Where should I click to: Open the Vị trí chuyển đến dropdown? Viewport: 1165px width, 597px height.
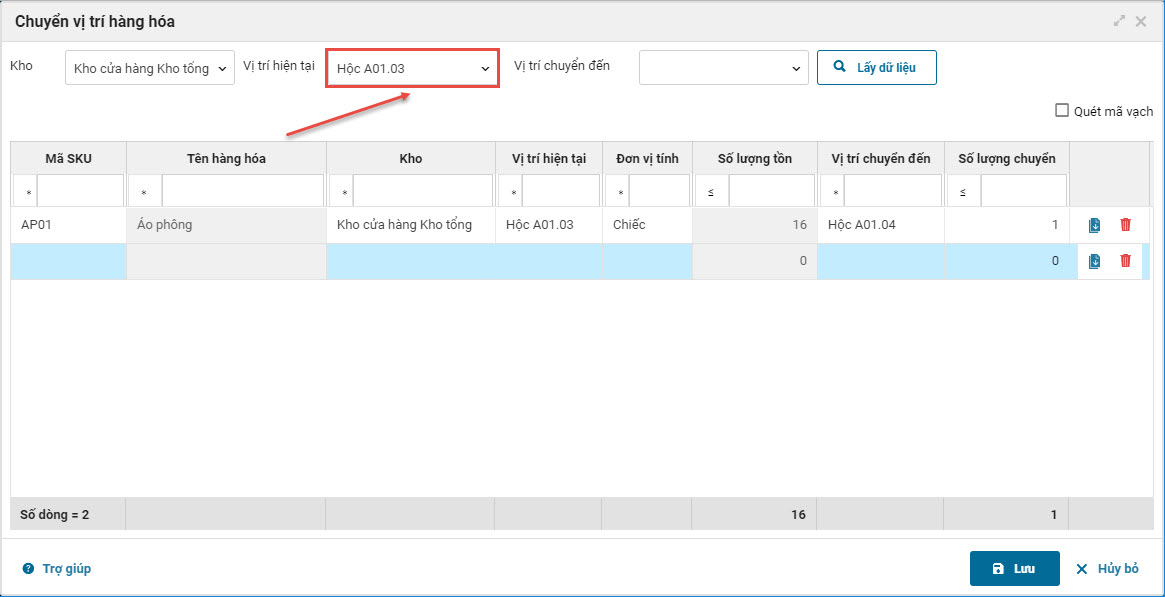coord(723,69)
